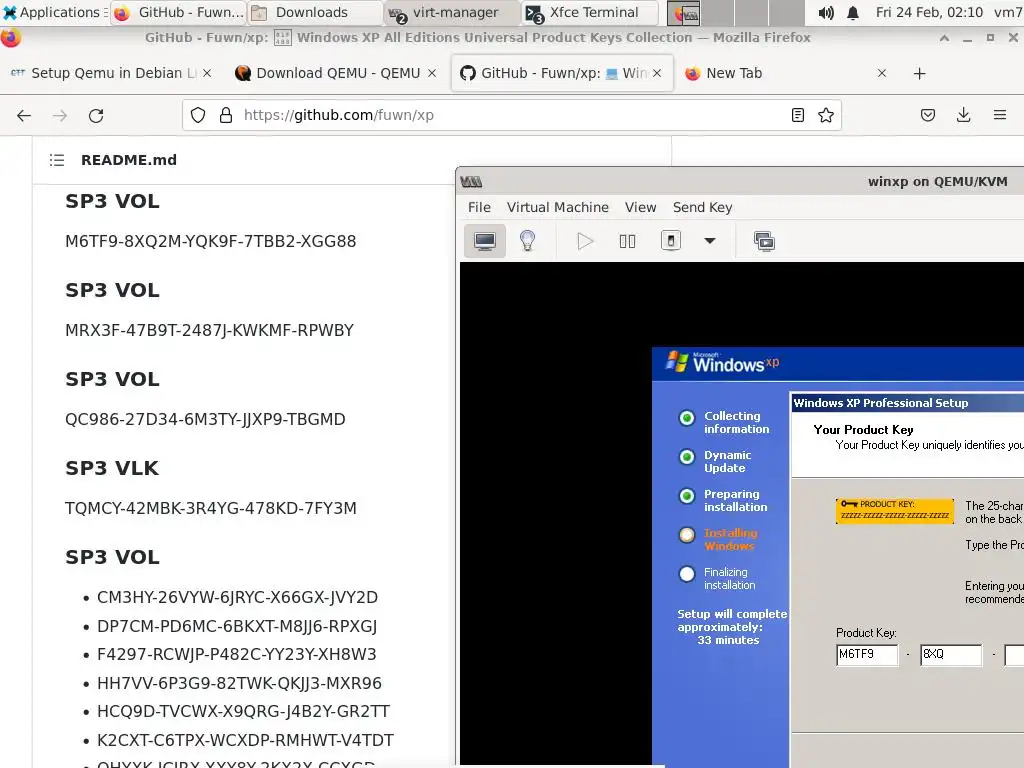The width and height of the screenshot is (1024, 768).
Task: Focus second Product Key field 8XQ
Action: tap(951, 654)
